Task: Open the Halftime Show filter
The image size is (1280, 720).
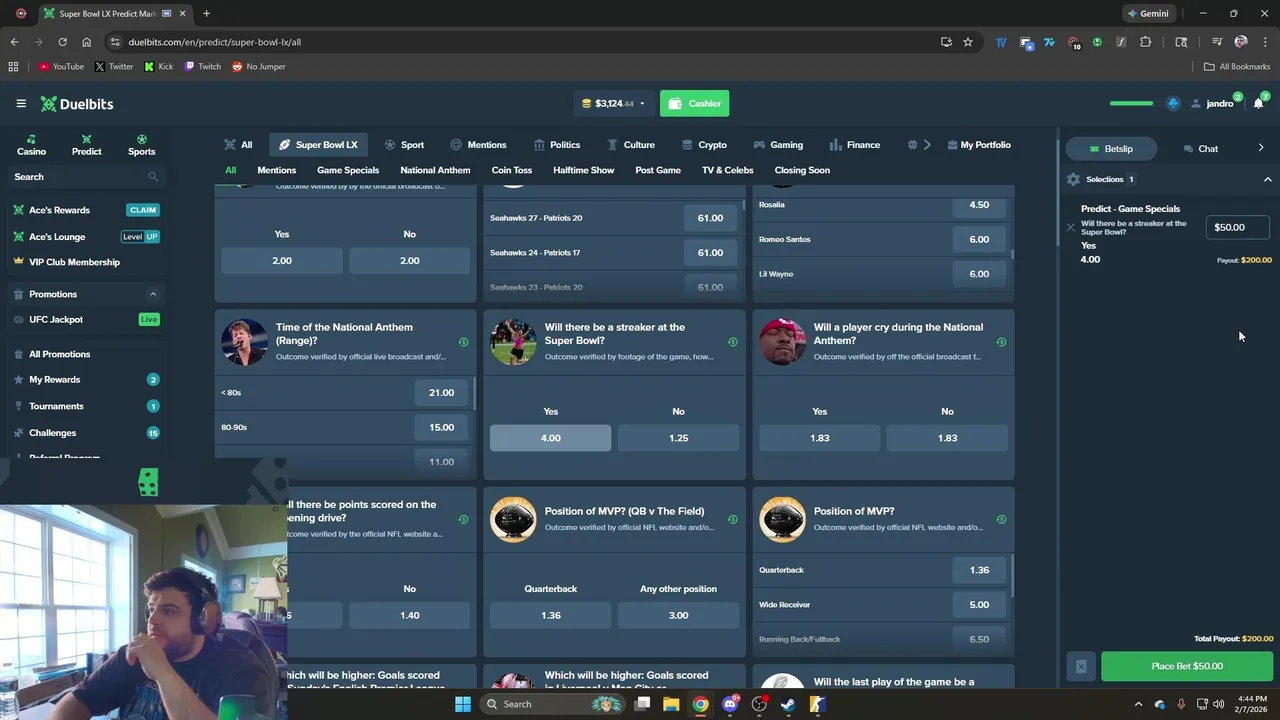Action: click(583, 170)
